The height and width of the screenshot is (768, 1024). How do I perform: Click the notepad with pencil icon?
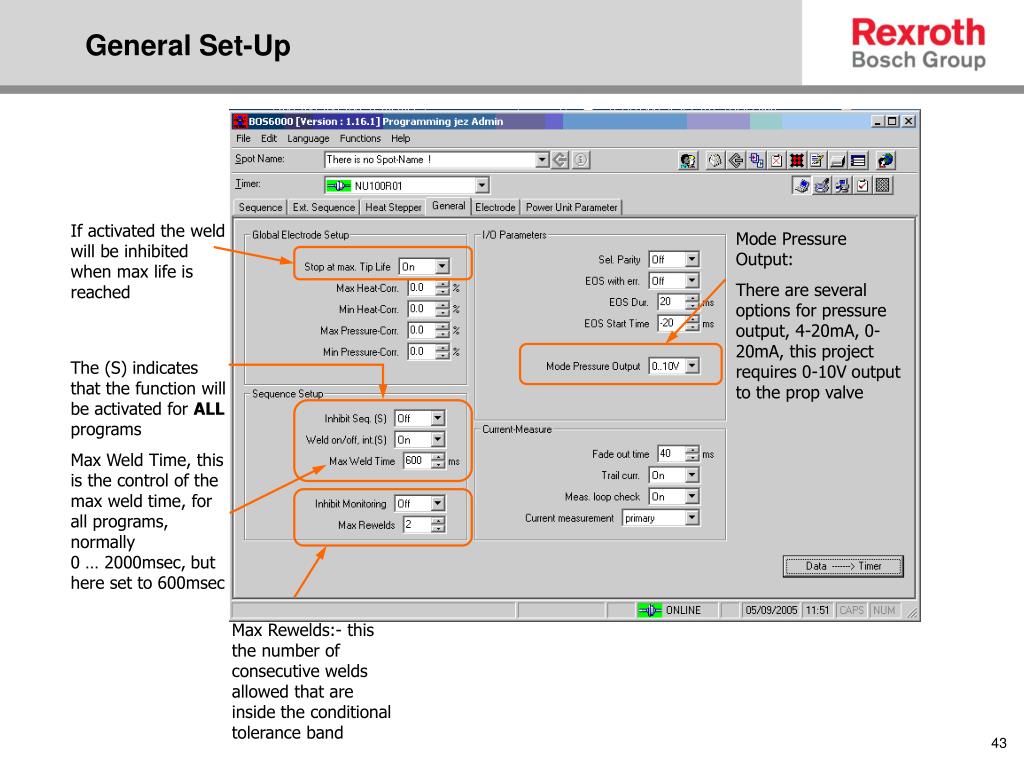tap(817, 160)
